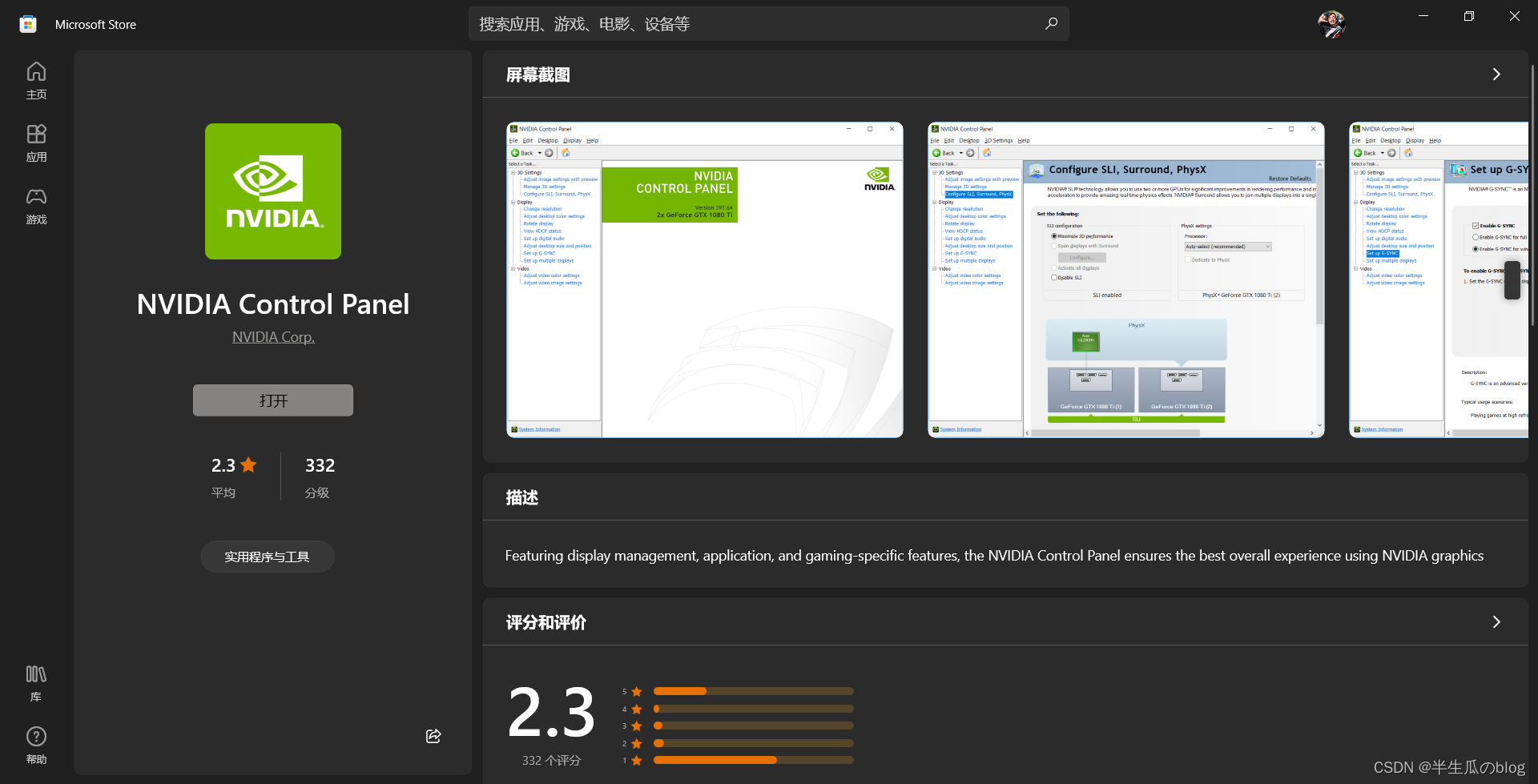Expand the screenshots (屏幕截图) section chevron
The image size is (1538, 784).
click(1496, 74)
